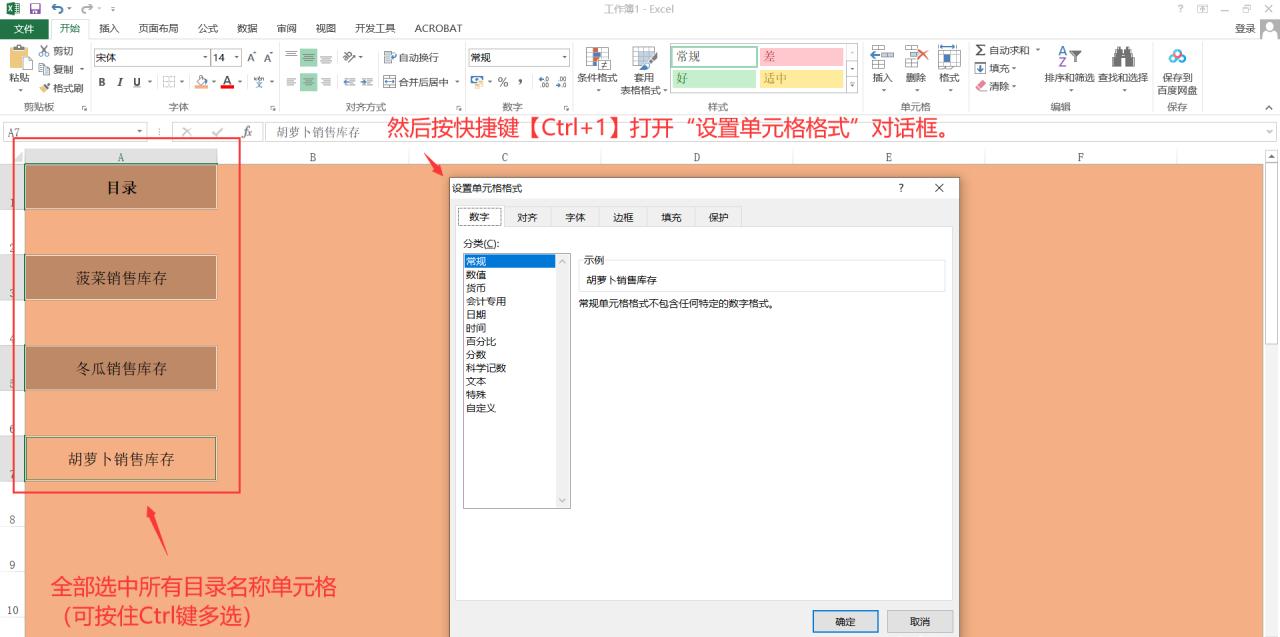Increase font size with larger A icon

tap(251, 57)
